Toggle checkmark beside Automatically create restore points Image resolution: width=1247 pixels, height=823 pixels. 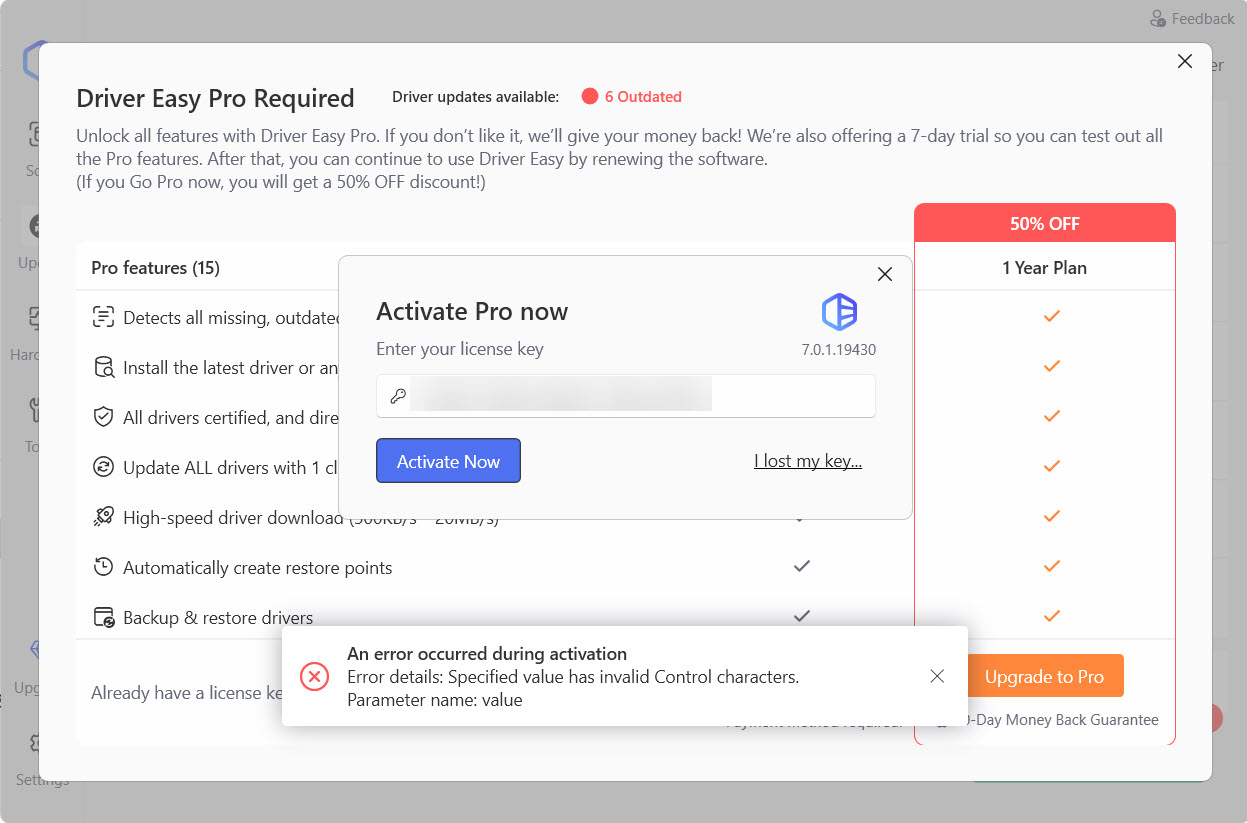pos(801,566)
